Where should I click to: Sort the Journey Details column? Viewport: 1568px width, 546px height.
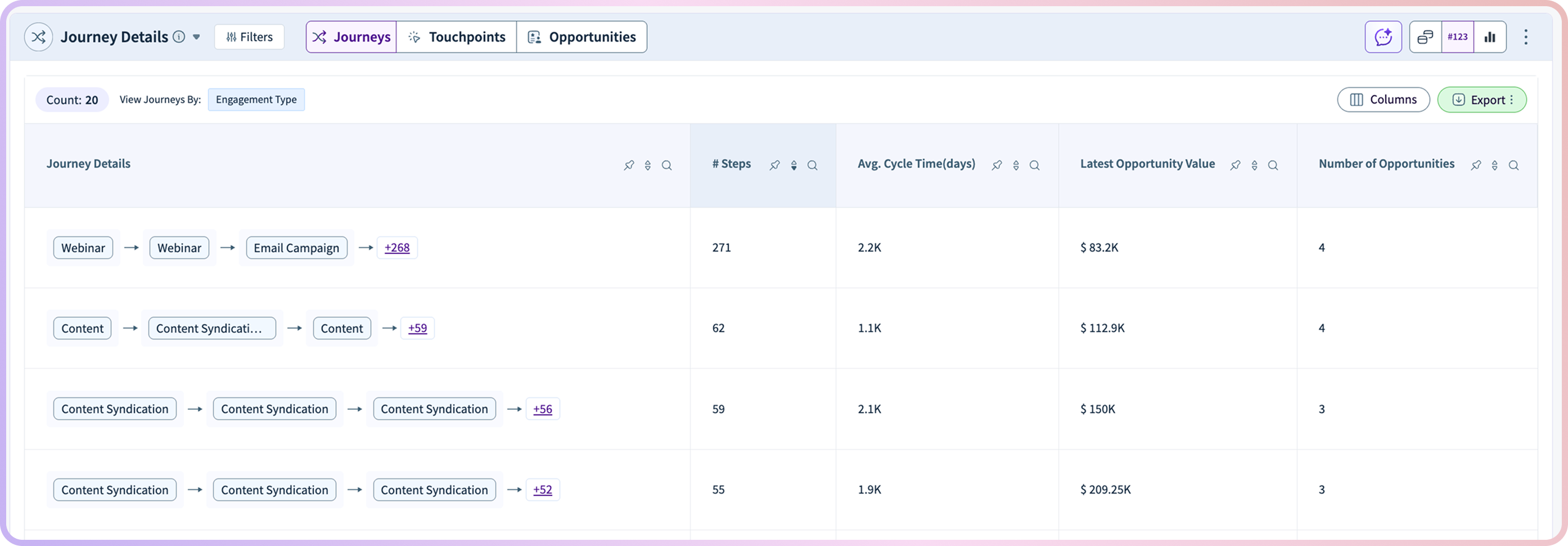[648, 165]
